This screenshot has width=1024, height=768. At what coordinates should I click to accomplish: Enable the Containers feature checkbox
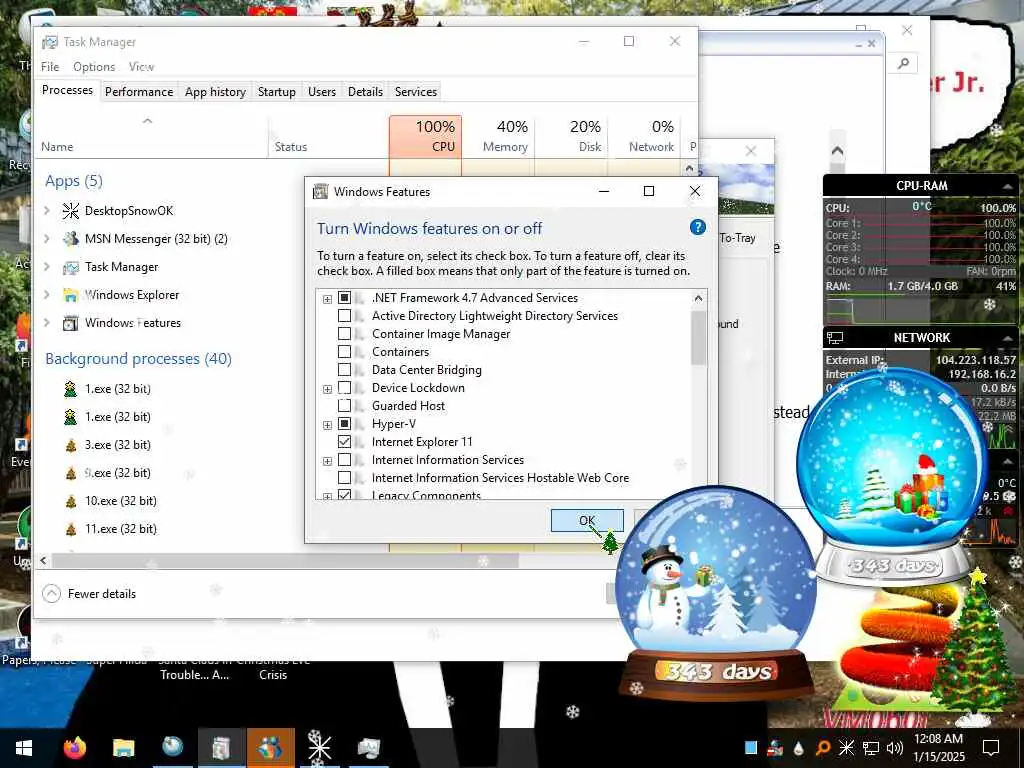coord(344,351)
